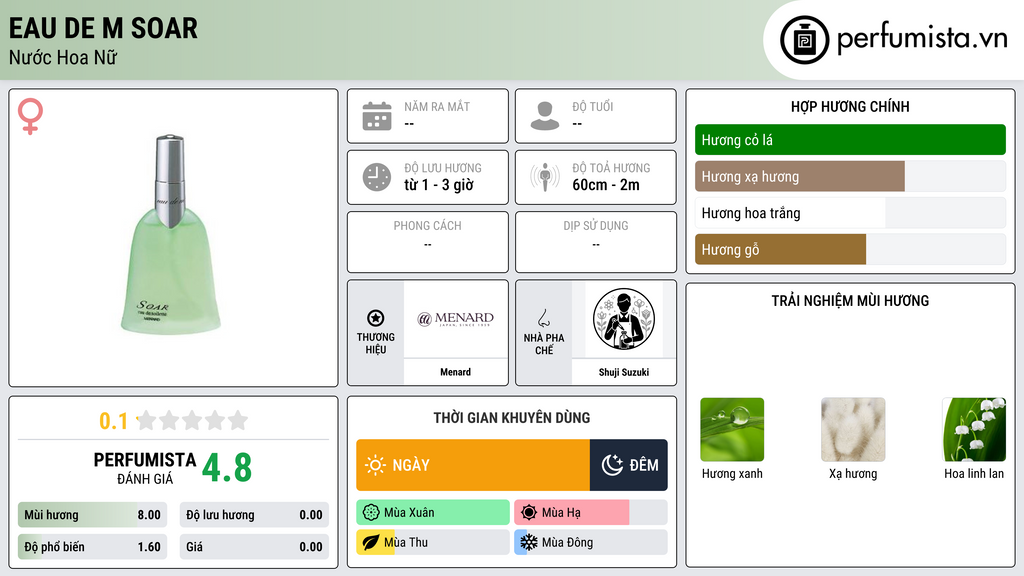1024x576 pixels.
Task: Click the Menard brand logo
Action: pos(455,319)
